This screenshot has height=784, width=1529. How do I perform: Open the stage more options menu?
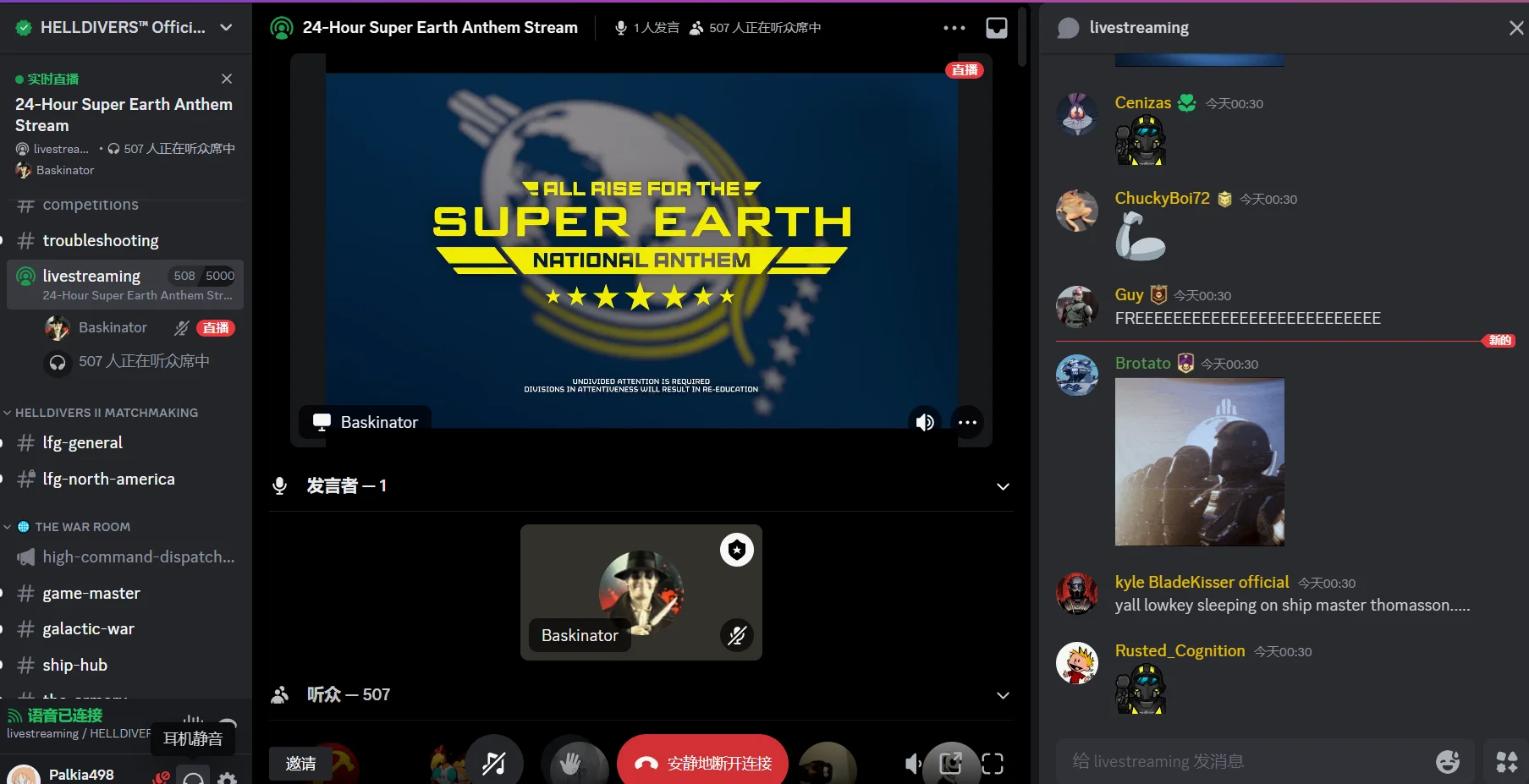(954, 28)
